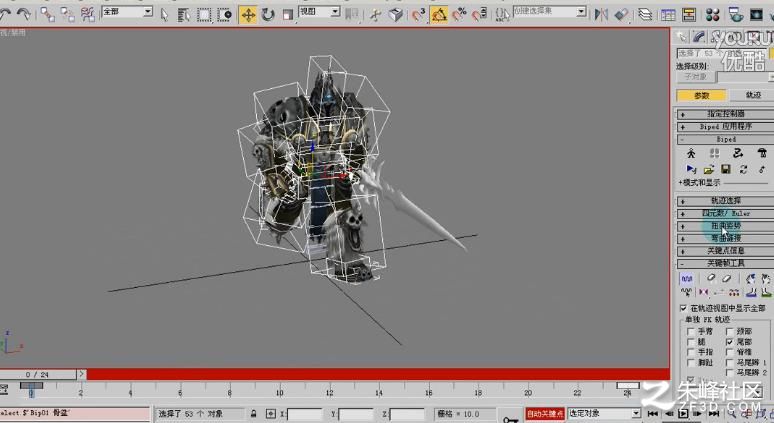This screenshot has width=774, height=423.
Task: Uncheck the 尾部 FK track checkbox
Action: pos(730,342)
